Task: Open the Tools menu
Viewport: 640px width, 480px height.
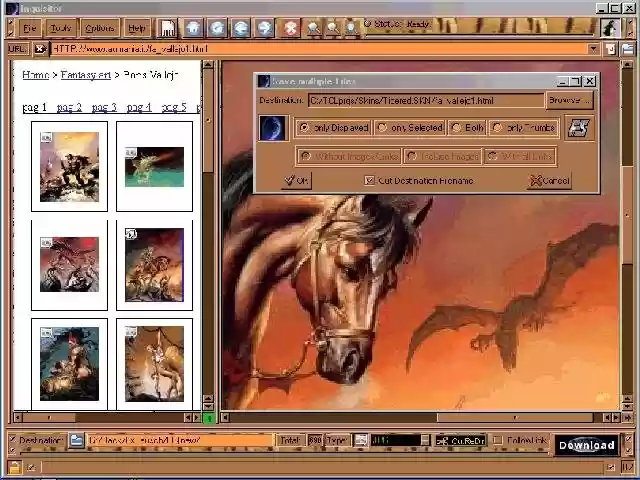Action: pyautogui.click(x=60, y=28)
